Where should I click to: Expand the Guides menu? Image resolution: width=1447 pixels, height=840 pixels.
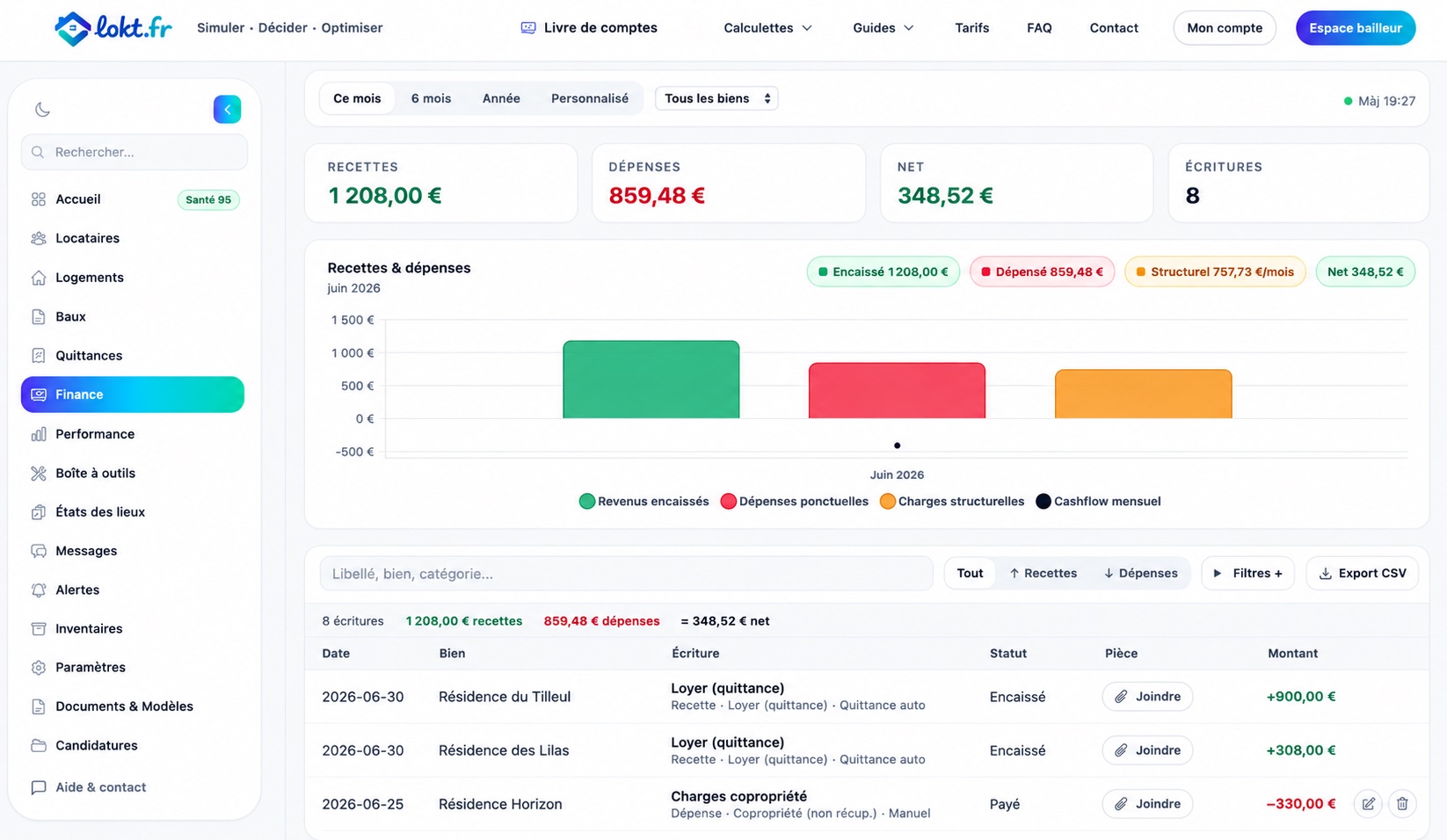point(883,28)
